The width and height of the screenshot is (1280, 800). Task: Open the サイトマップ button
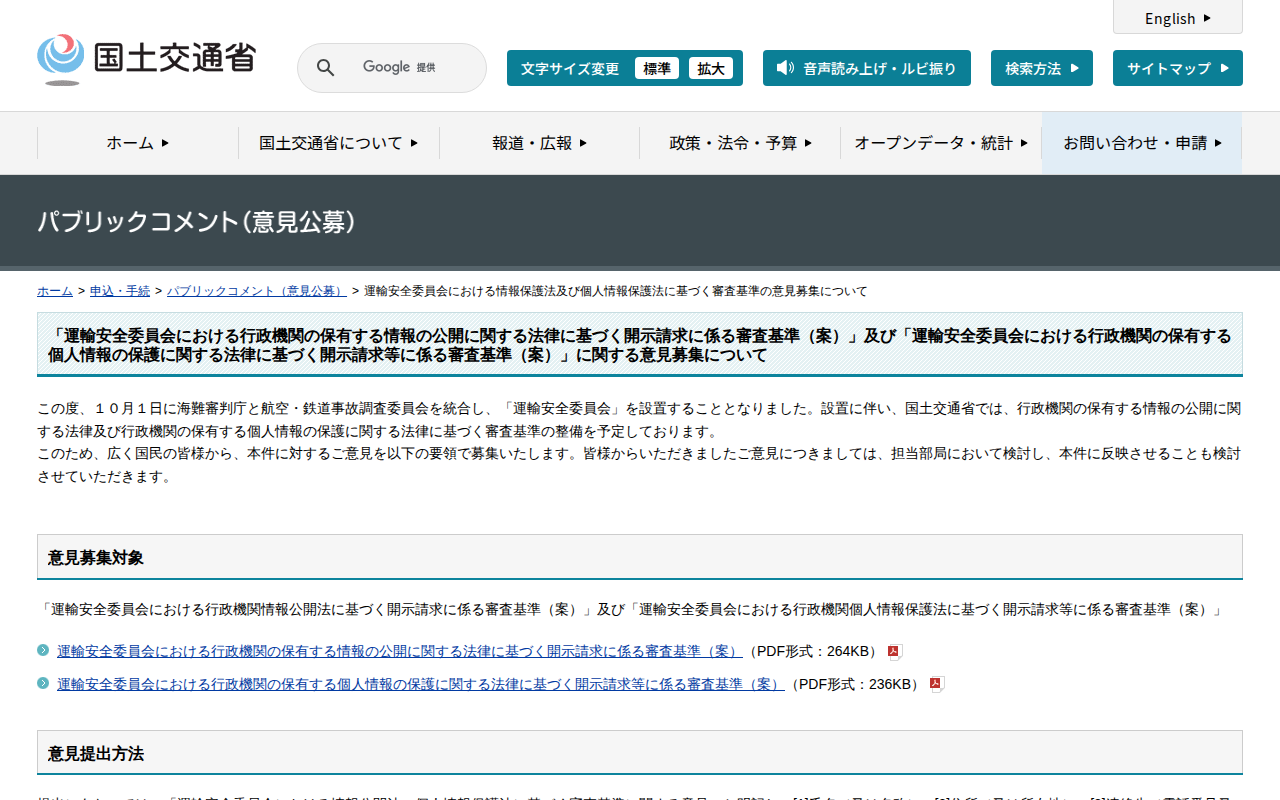pos(1177,68)
